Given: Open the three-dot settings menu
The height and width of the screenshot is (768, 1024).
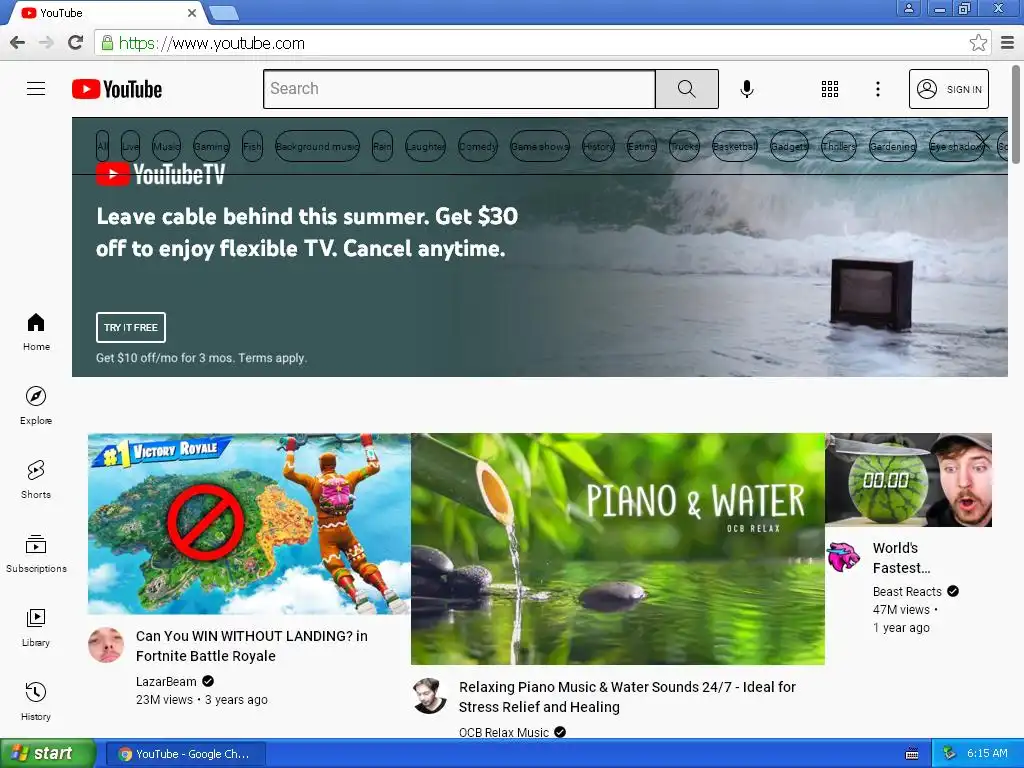Looking at the screenshot, I should point(878,89).
